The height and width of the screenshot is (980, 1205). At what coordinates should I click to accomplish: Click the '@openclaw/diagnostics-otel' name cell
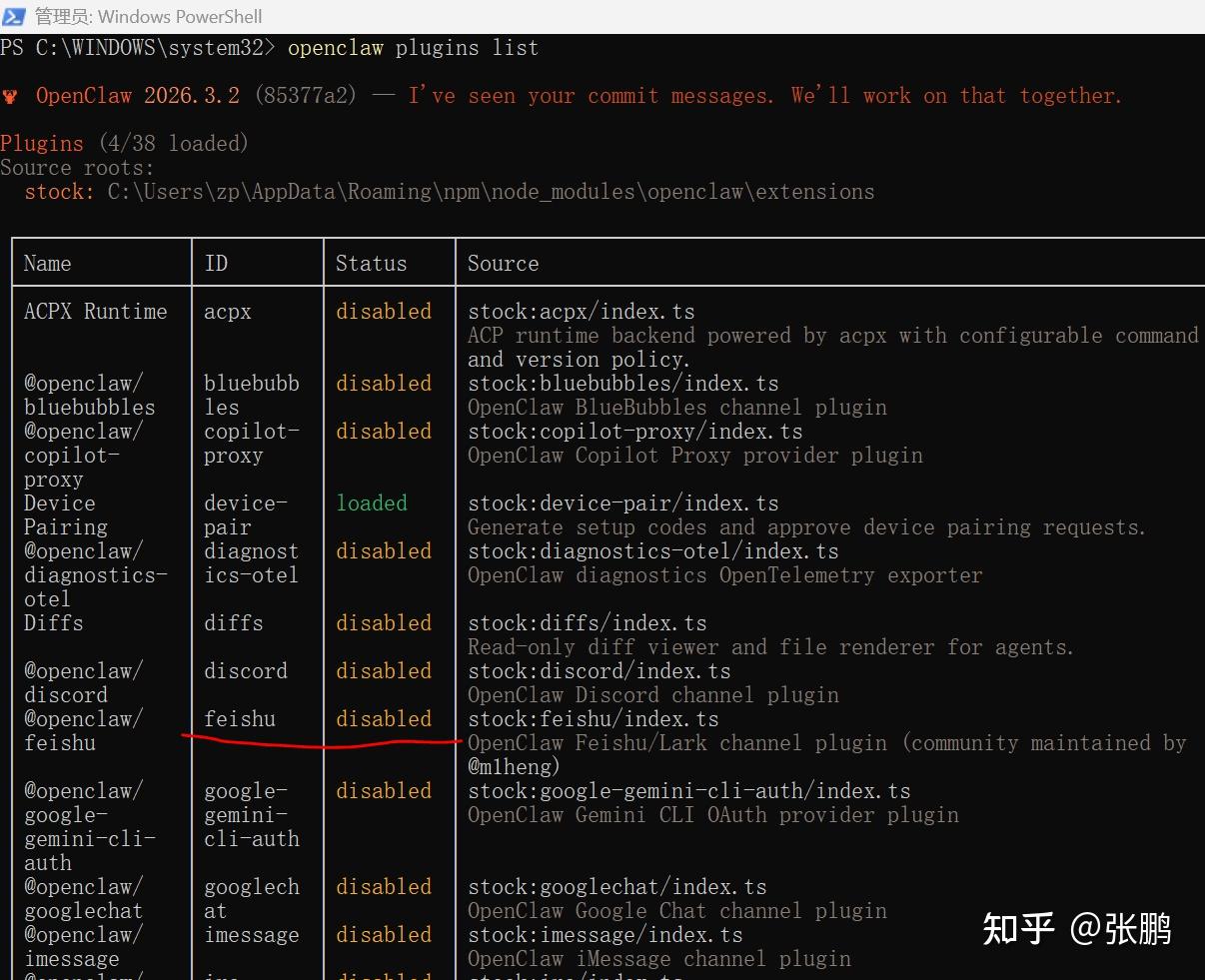click(x=95, y=575)
